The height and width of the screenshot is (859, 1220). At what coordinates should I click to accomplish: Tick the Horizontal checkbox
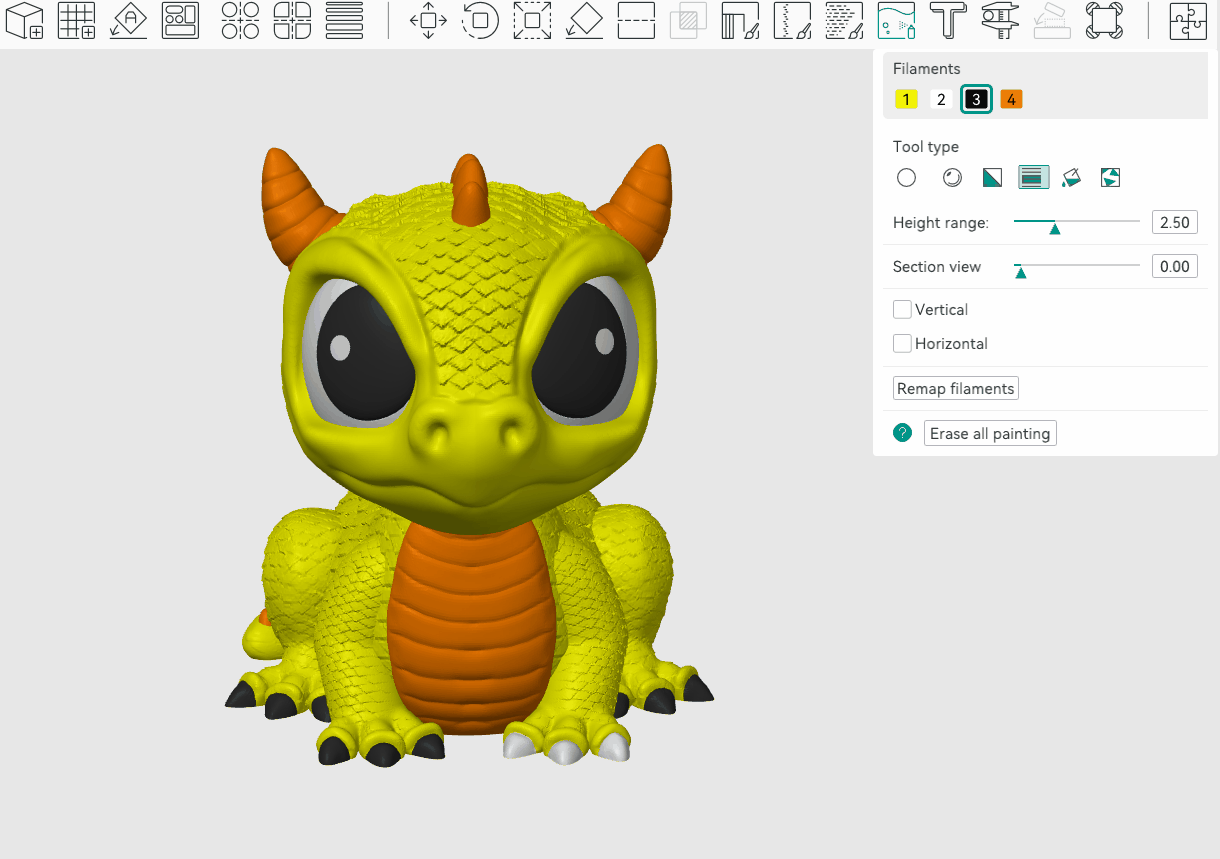tap(902, 344)
